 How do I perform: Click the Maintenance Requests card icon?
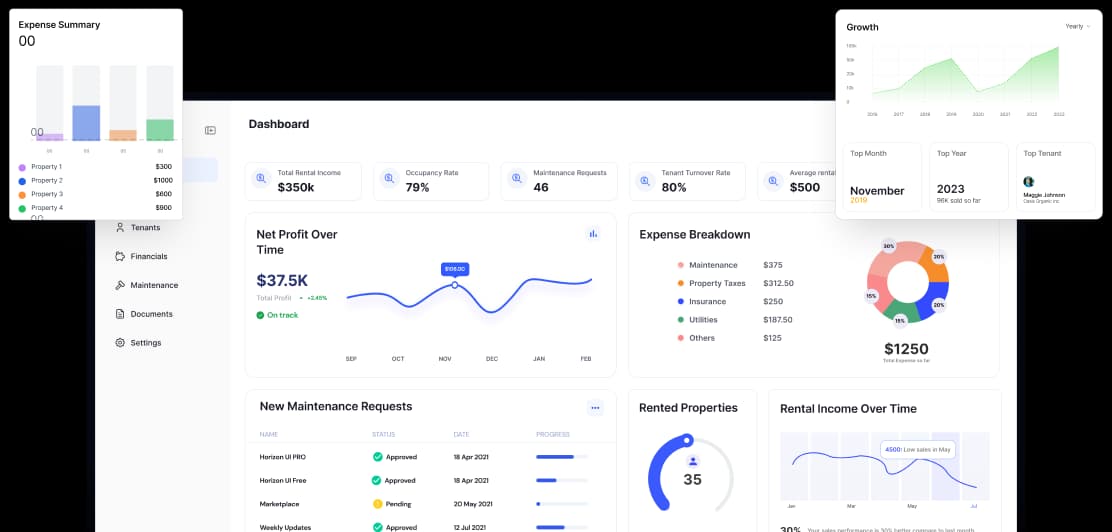(517, 179)
